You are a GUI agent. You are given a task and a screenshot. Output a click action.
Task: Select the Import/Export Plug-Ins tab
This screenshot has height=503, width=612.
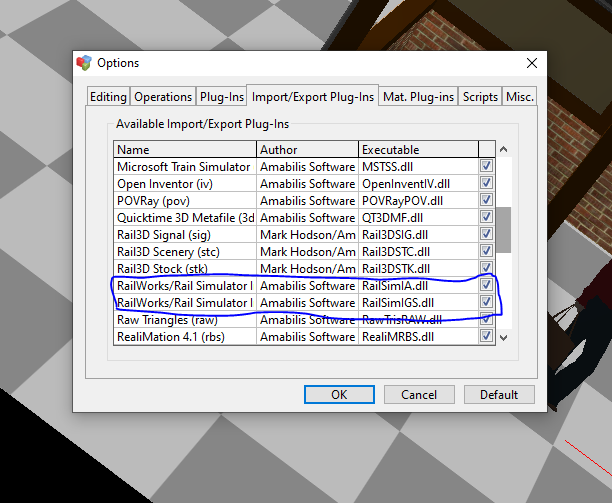click(313, 96)
